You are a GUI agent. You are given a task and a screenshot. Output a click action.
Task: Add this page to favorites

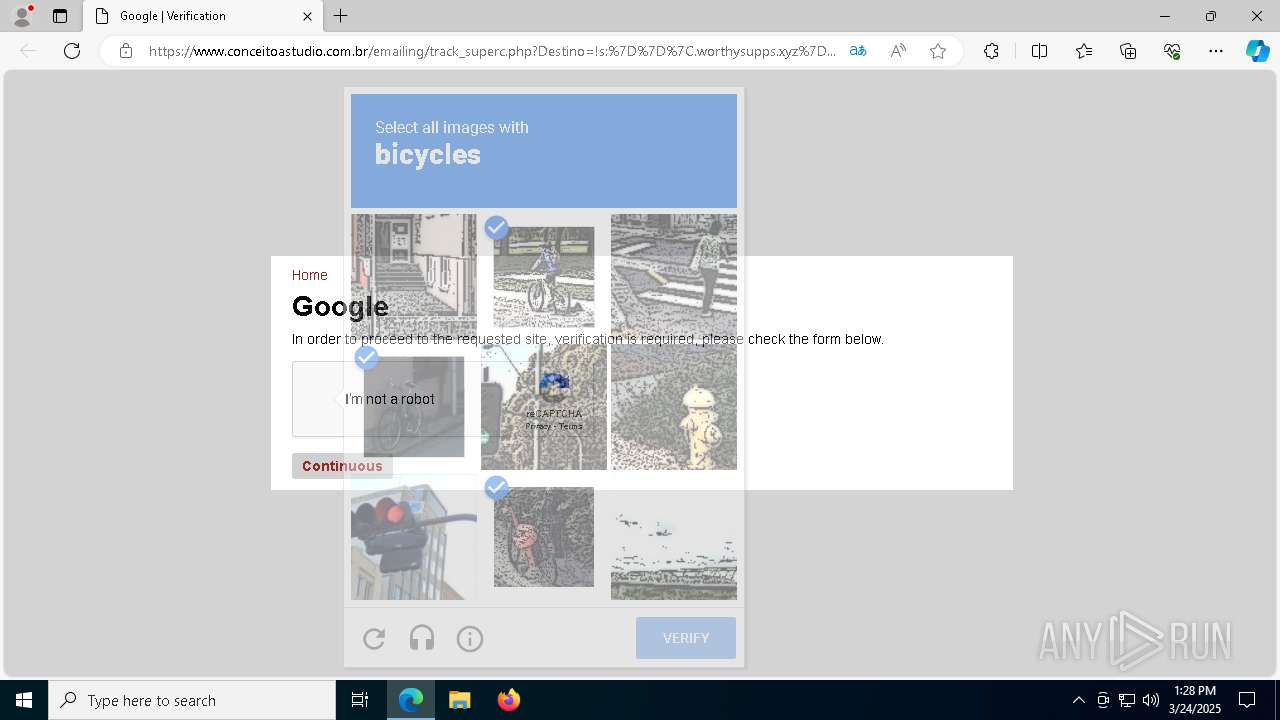[x=938, y=51]
